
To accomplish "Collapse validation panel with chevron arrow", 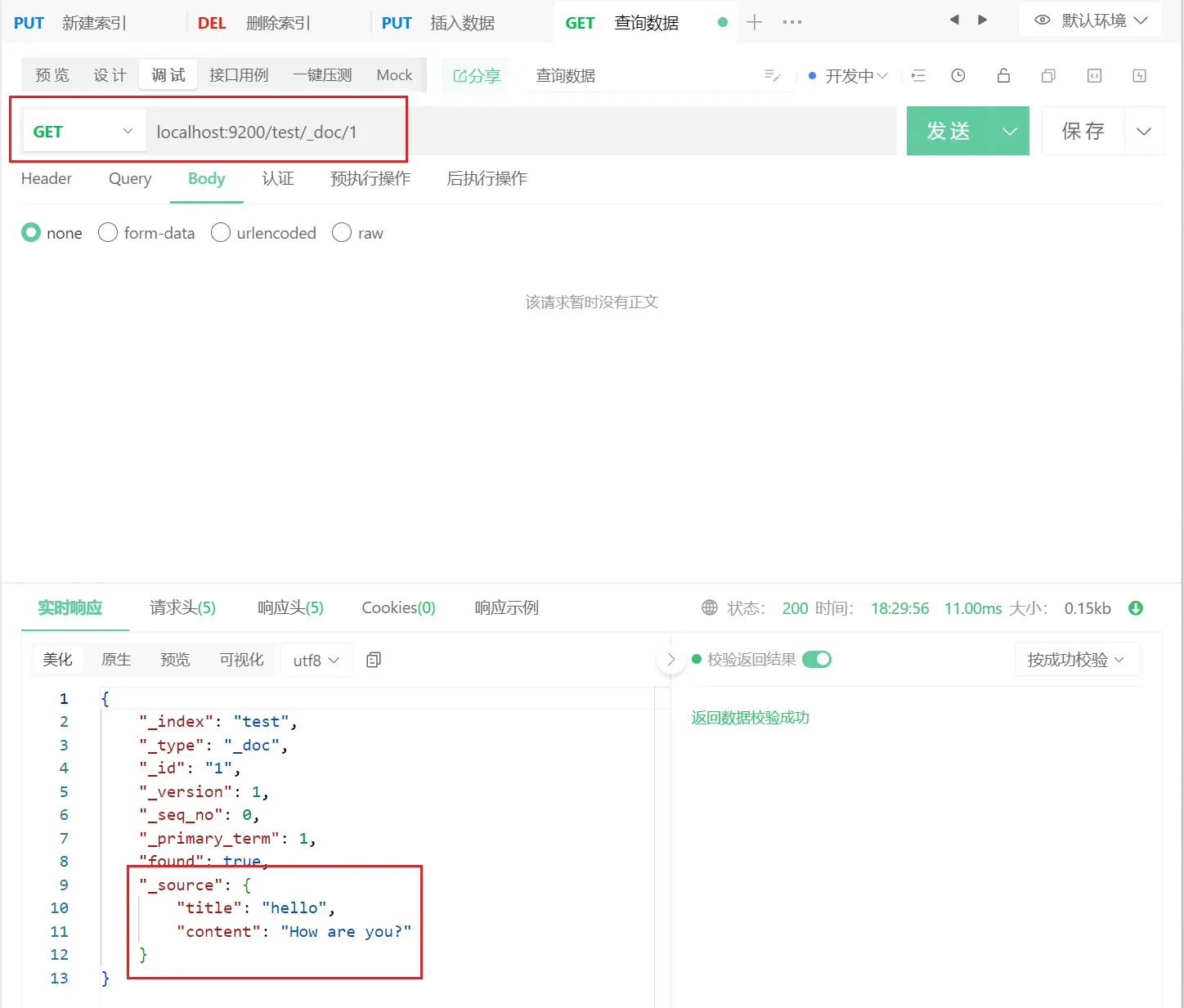I will [671, 659].
